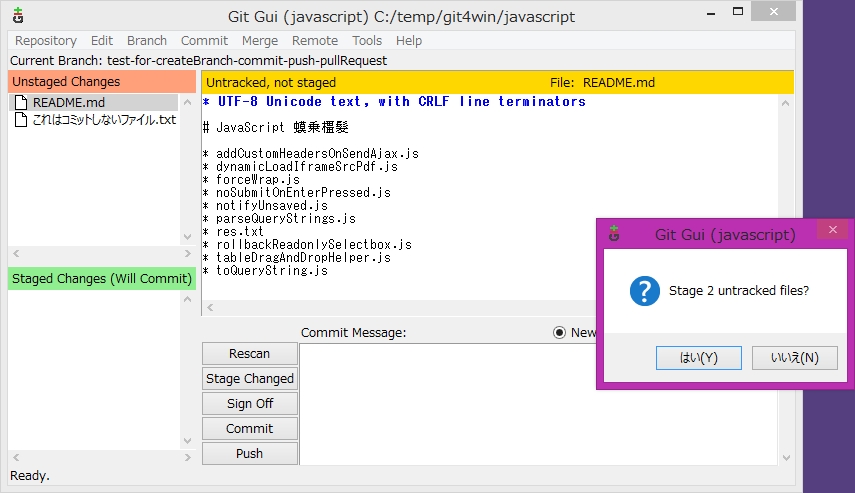Select the New commit radio button
Viewport: 855px width, 493px height.
point(559,333)
